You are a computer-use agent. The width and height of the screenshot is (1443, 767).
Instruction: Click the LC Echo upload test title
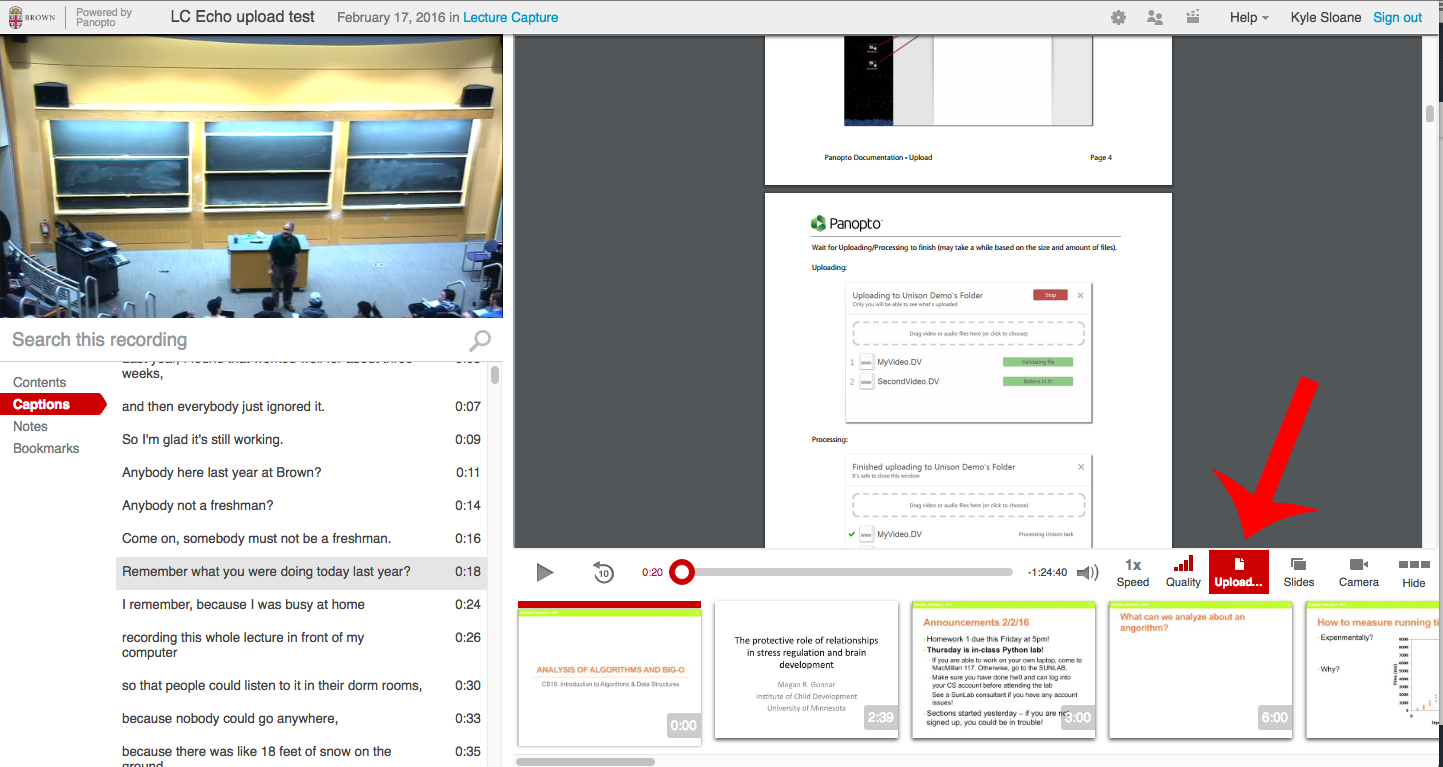click(x=243, y=17)
